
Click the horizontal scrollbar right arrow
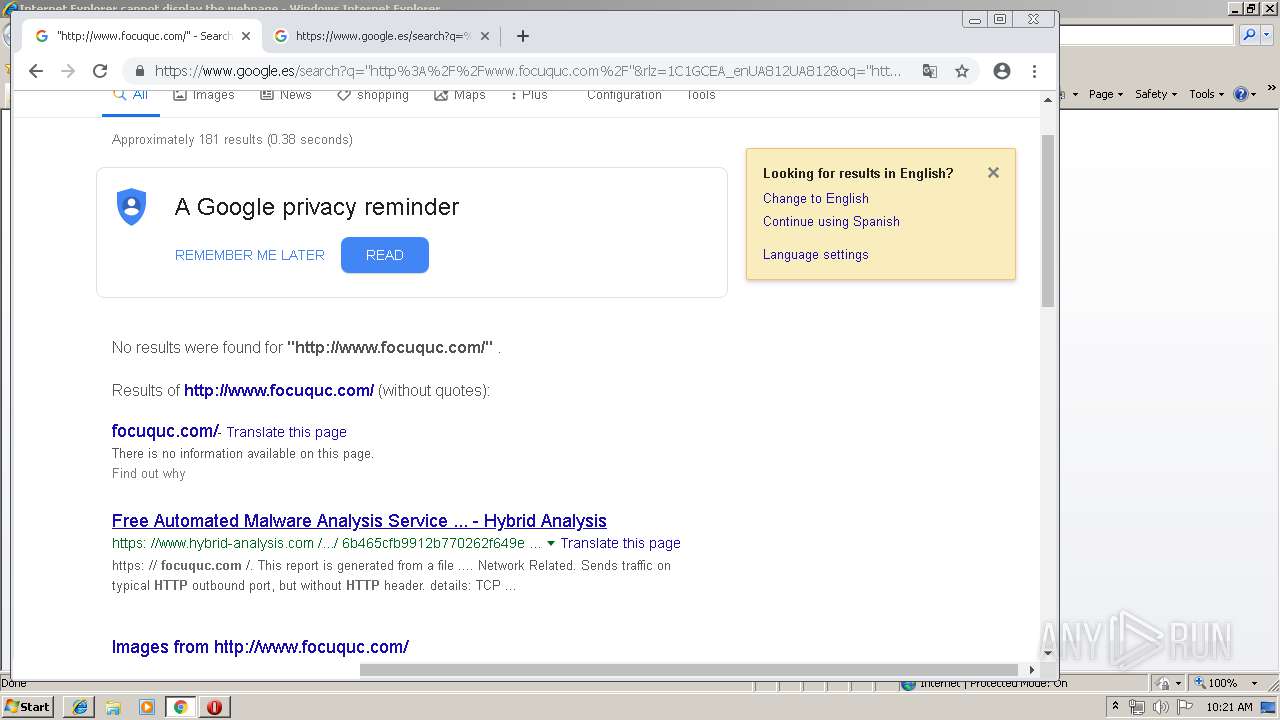click(x=1031, y=670)
